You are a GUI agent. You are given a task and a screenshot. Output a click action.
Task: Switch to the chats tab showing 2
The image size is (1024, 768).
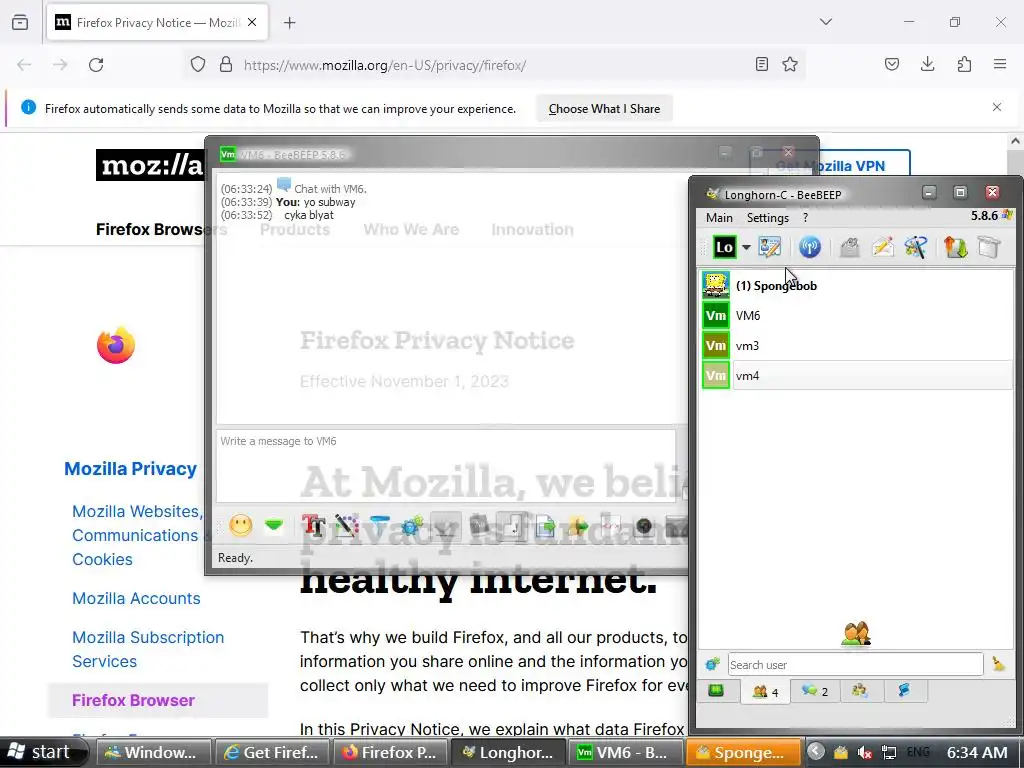814,691
